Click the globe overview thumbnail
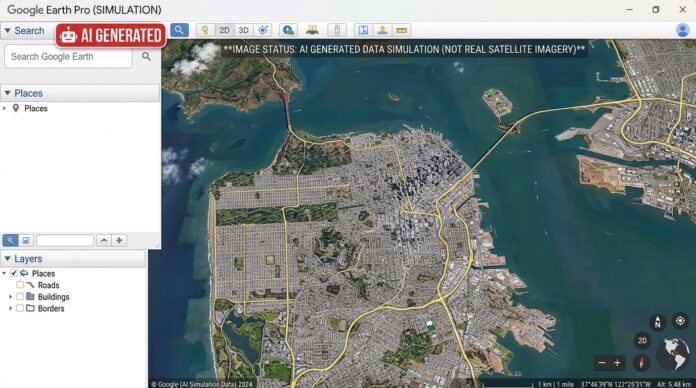Screen dimensions: 696x388 pos(672,354)
